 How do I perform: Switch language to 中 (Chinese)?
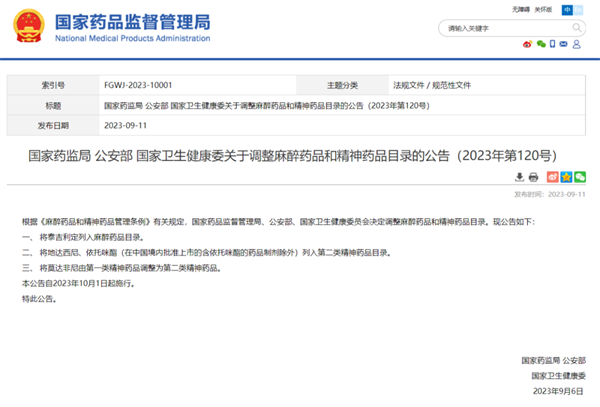tap(567, 9)
